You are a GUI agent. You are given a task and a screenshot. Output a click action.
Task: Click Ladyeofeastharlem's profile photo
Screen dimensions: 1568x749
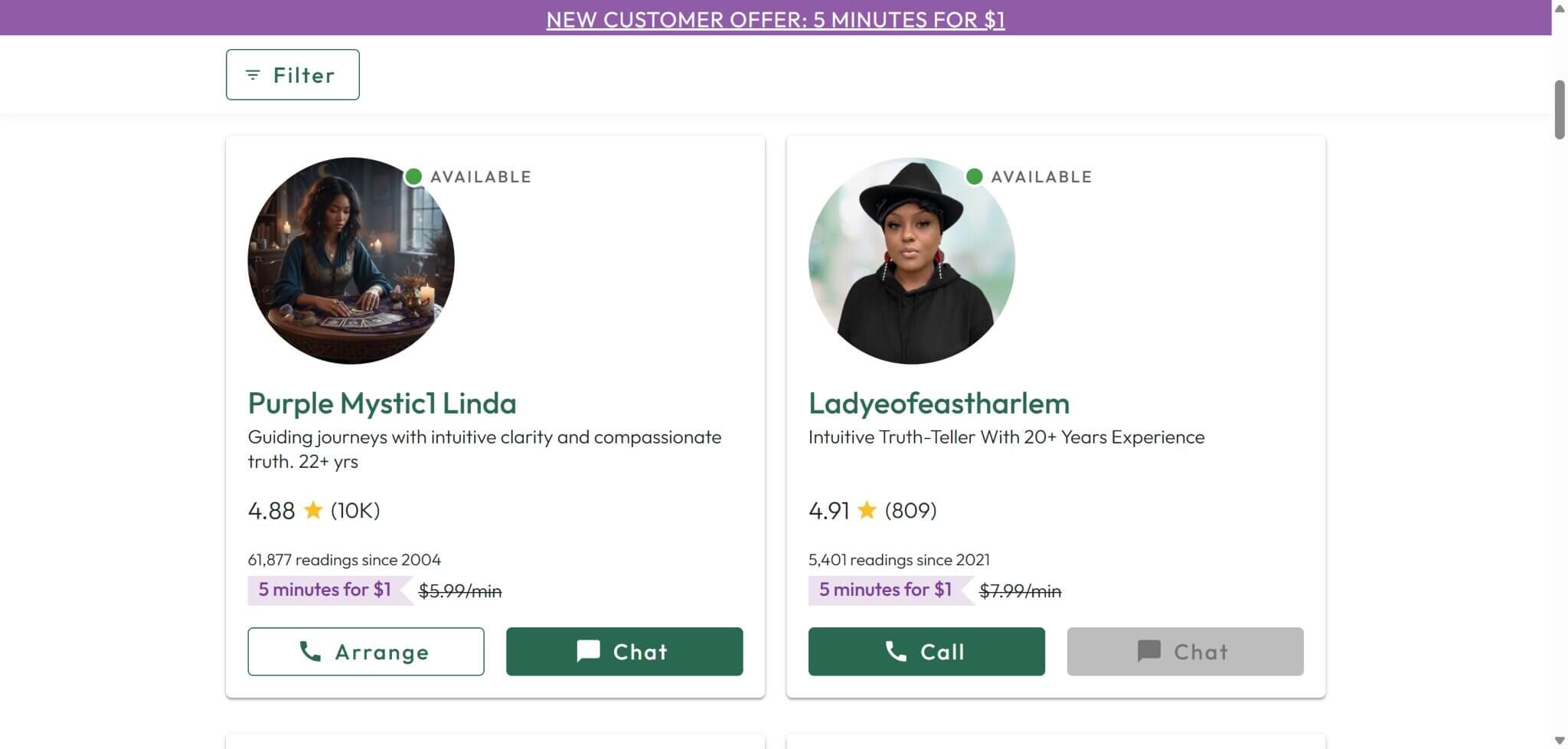912,260
